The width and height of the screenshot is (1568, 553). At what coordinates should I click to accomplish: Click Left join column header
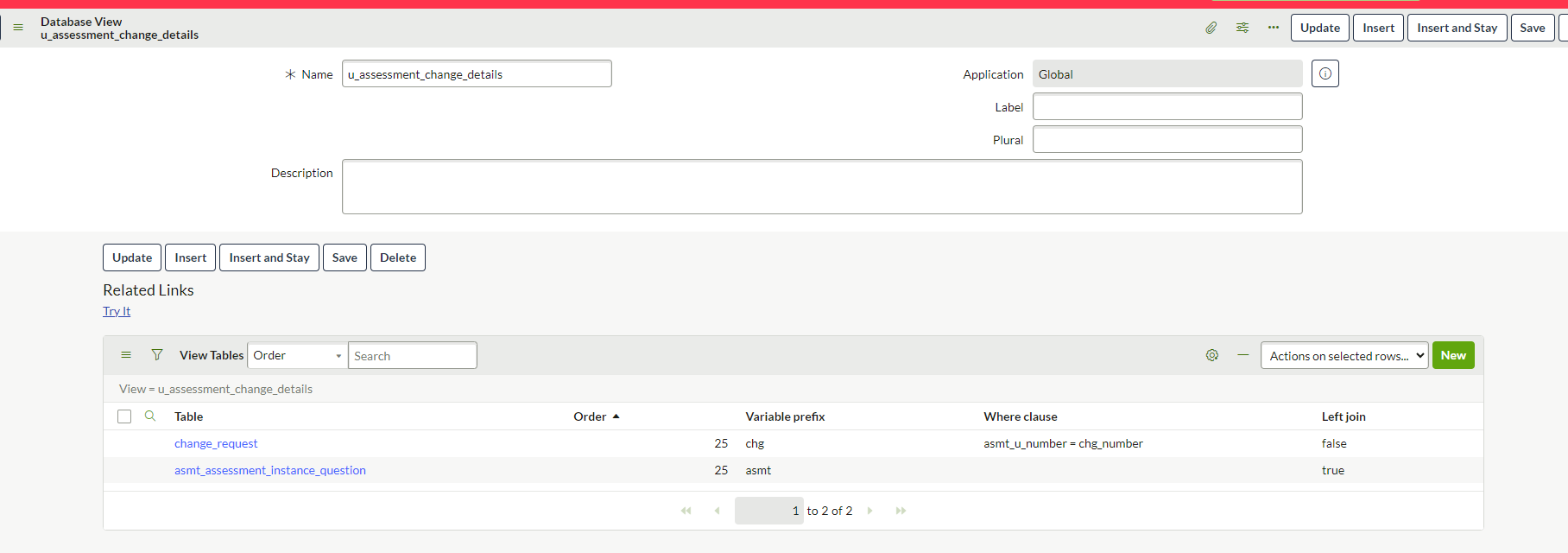click(1344, 416)
